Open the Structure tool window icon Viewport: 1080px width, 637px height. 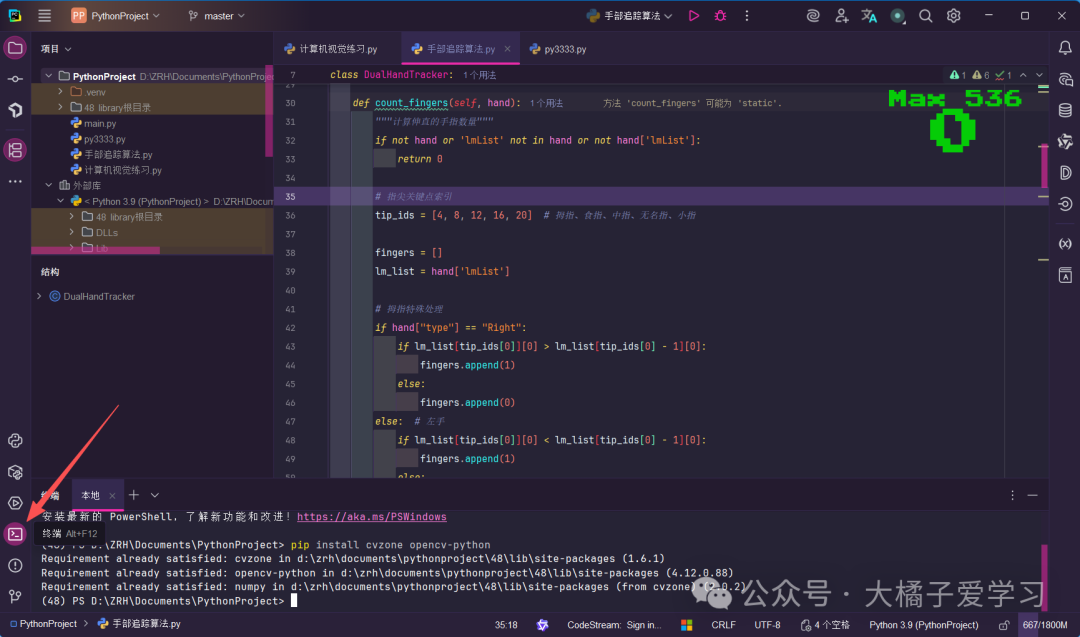(x=15, y=150)
